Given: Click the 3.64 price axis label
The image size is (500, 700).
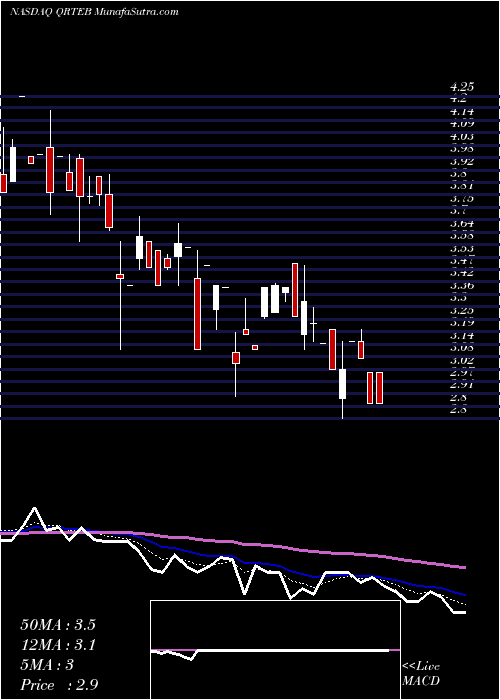Looking at the screenshot, I should 462,223.
